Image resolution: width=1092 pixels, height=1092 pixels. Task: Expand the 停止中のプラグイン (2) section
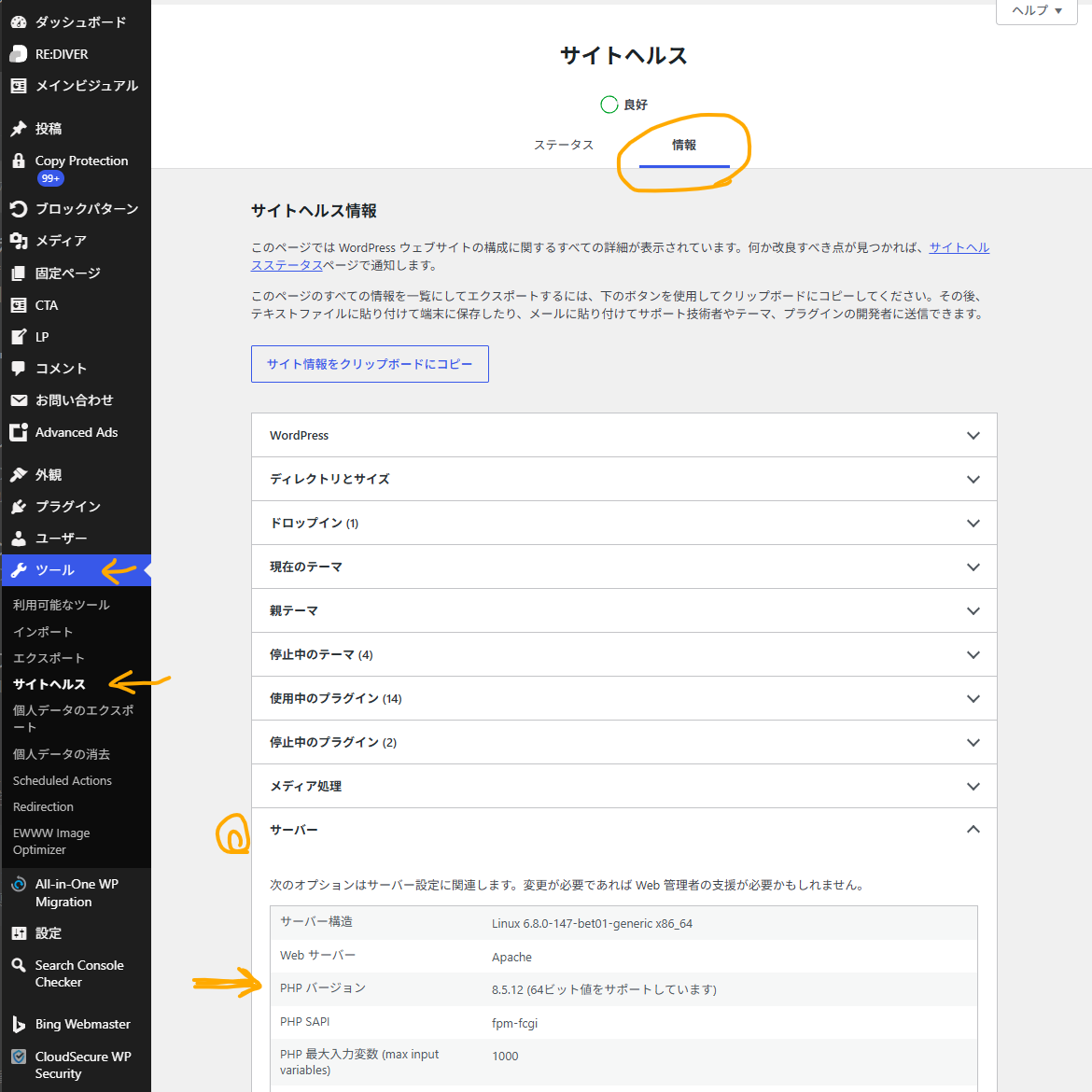coord(624,742)
